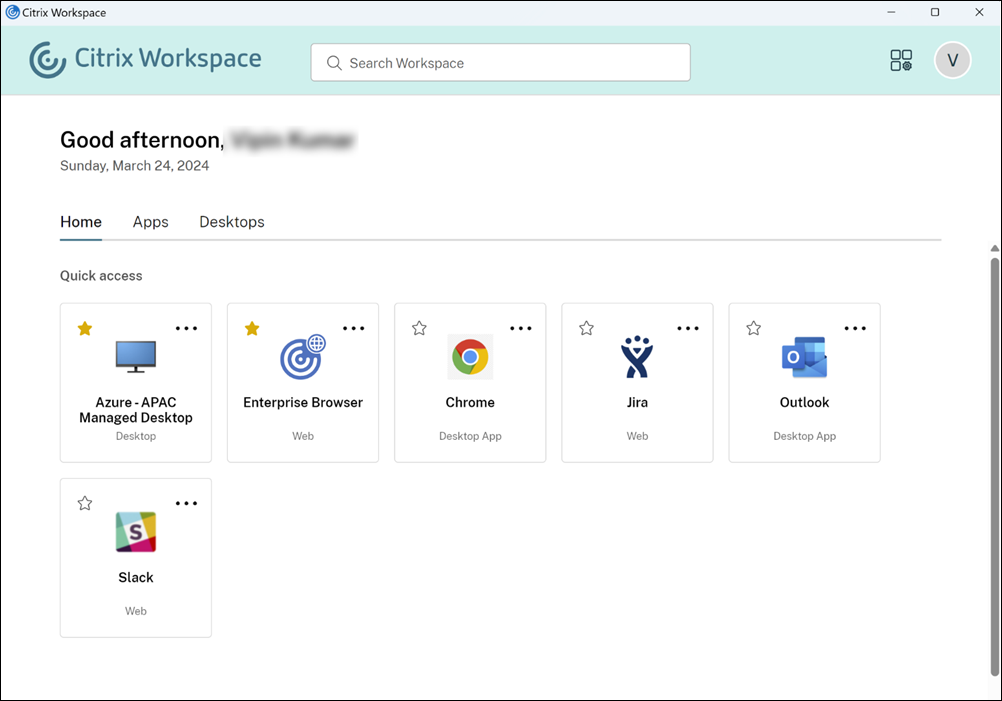Click the user account avatar V
Image resolution: width=1002 pixels, height=701 pixels.
[x=952, y=61]
